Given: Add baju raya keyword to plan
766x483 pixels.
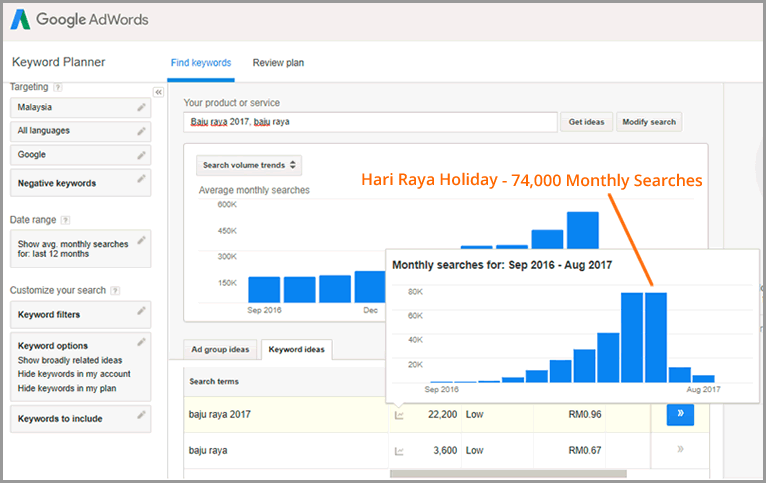Looking at the screenshot, I should click(680, 449).
